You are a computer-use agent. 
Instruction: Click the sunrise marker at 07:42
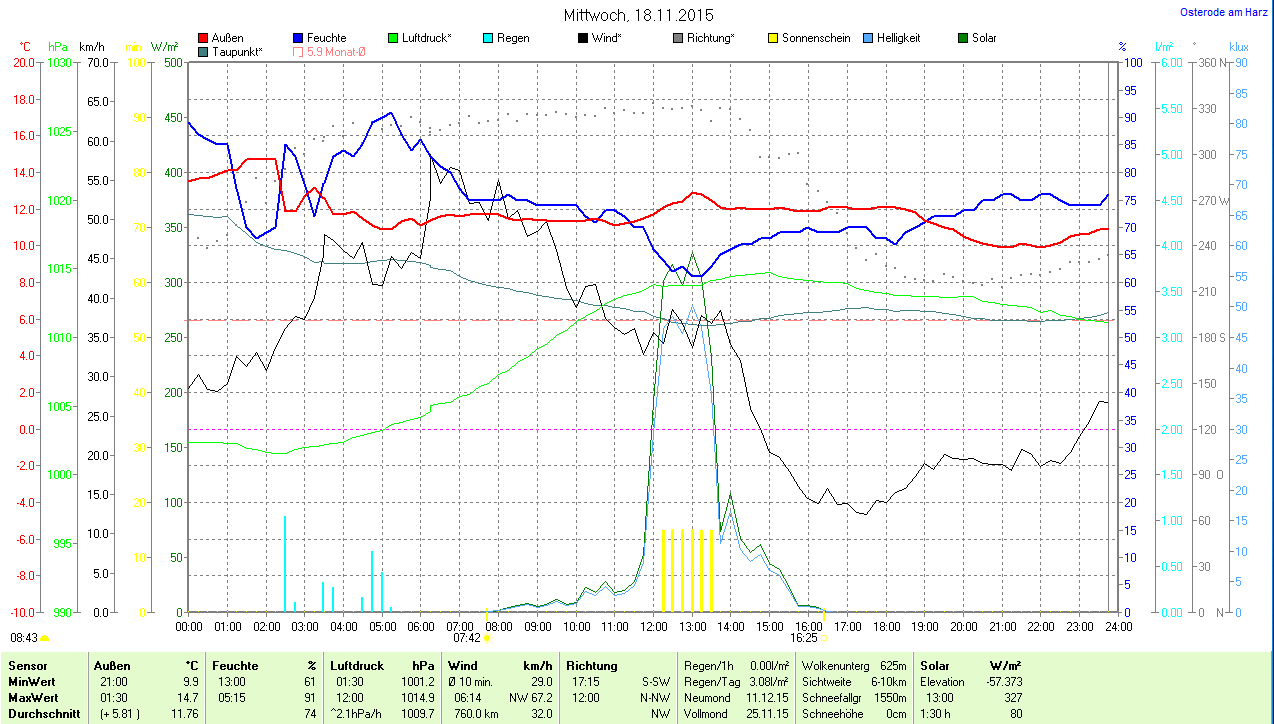[487, 637]
